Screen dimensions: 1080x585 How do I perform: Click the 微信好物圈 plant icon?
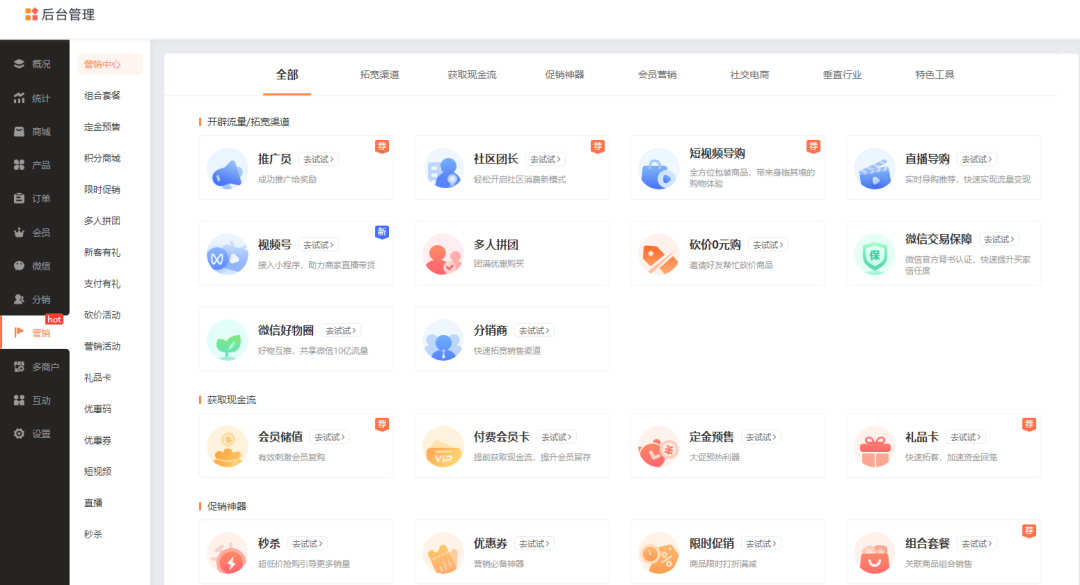click(227, 340)
